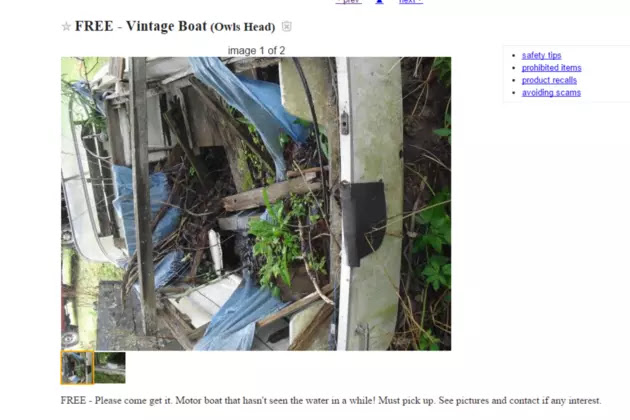
Task: Star this Vintage Boat posting as favorite
Action: click(66, 27)
